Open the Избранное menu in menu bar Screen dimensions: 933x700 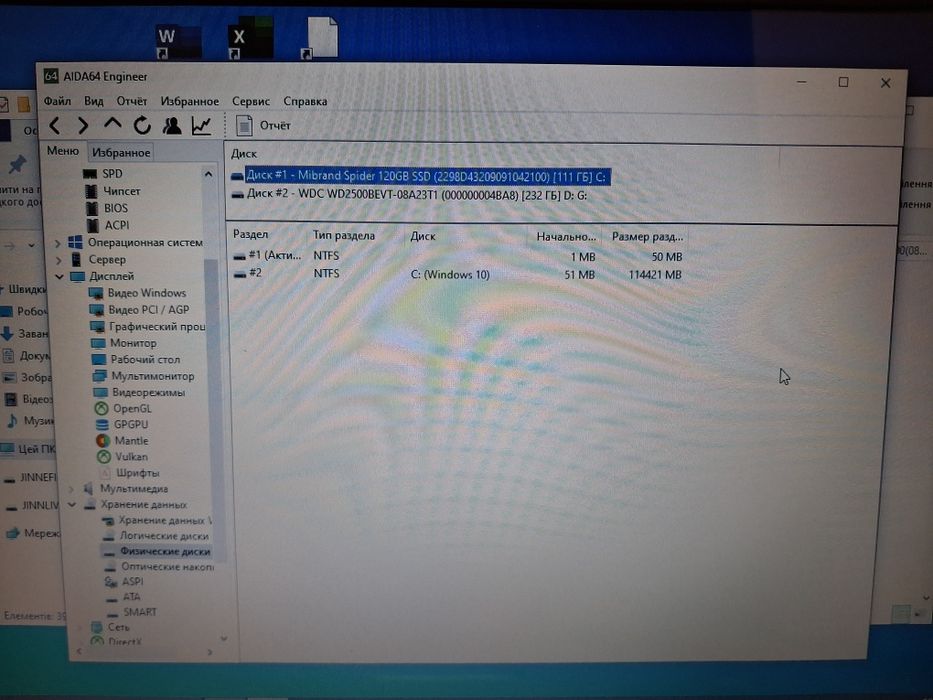click(x=189, y=101)
